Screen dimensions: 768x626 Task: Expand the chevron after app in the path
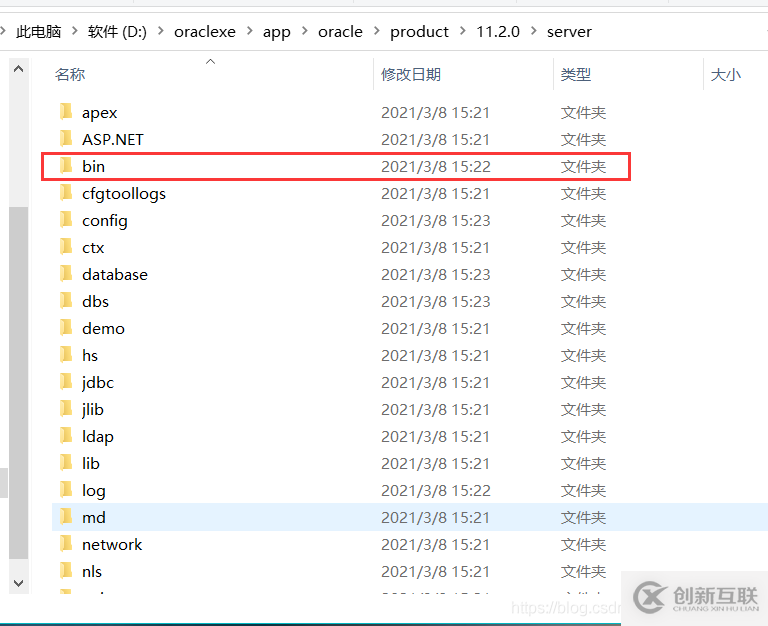tap(305, 31)
